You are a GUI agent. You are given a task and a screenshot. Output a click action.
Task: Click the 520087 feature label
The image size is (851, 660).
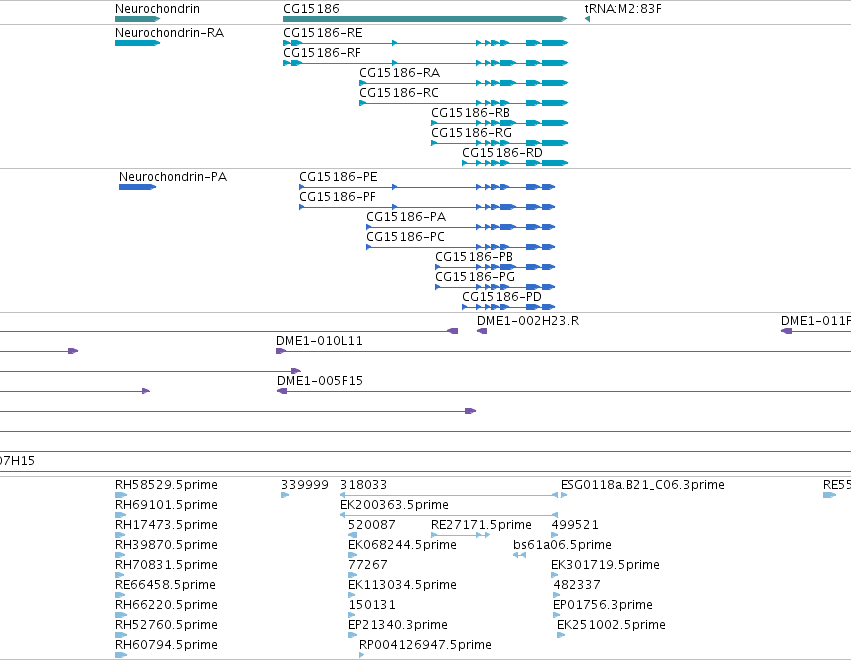pos(371,525)
